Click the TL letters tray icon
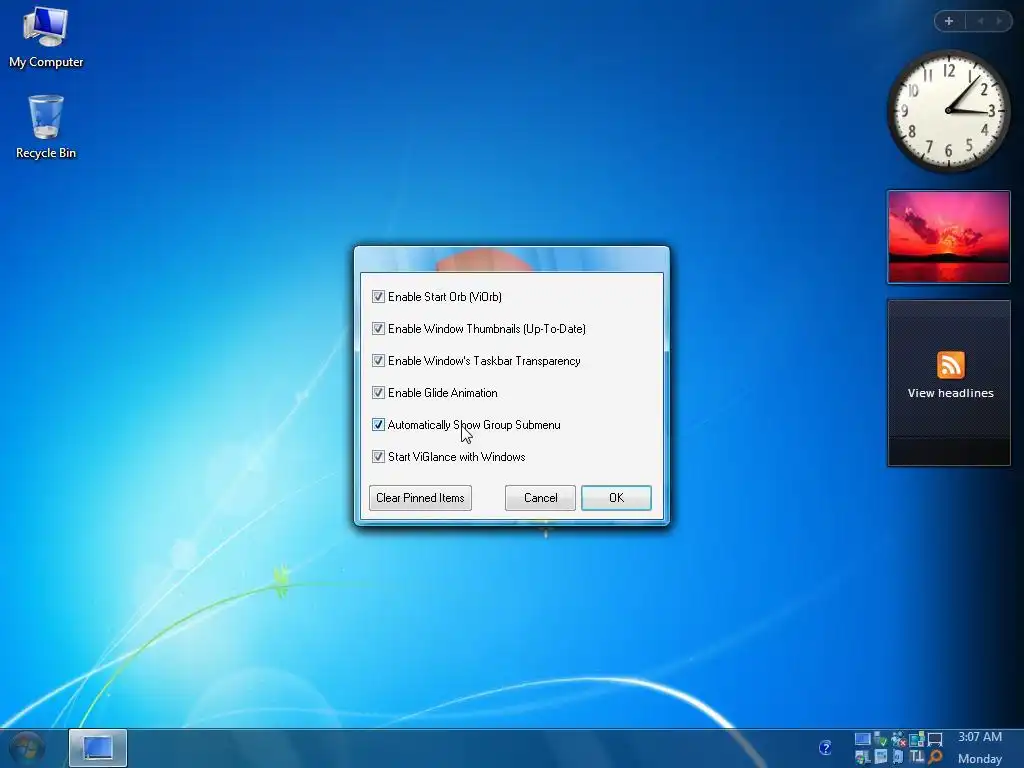Image resolution: width=1024 pixels, height=768 pixels. [917, 756]
